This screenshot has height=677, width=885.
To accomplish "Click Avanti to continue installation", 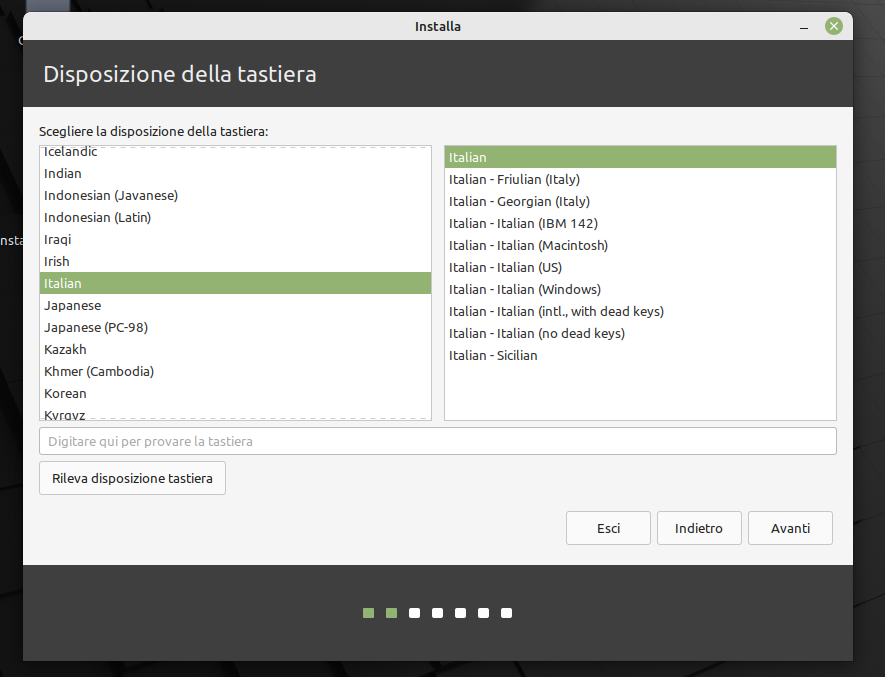I will coord(790,528).
